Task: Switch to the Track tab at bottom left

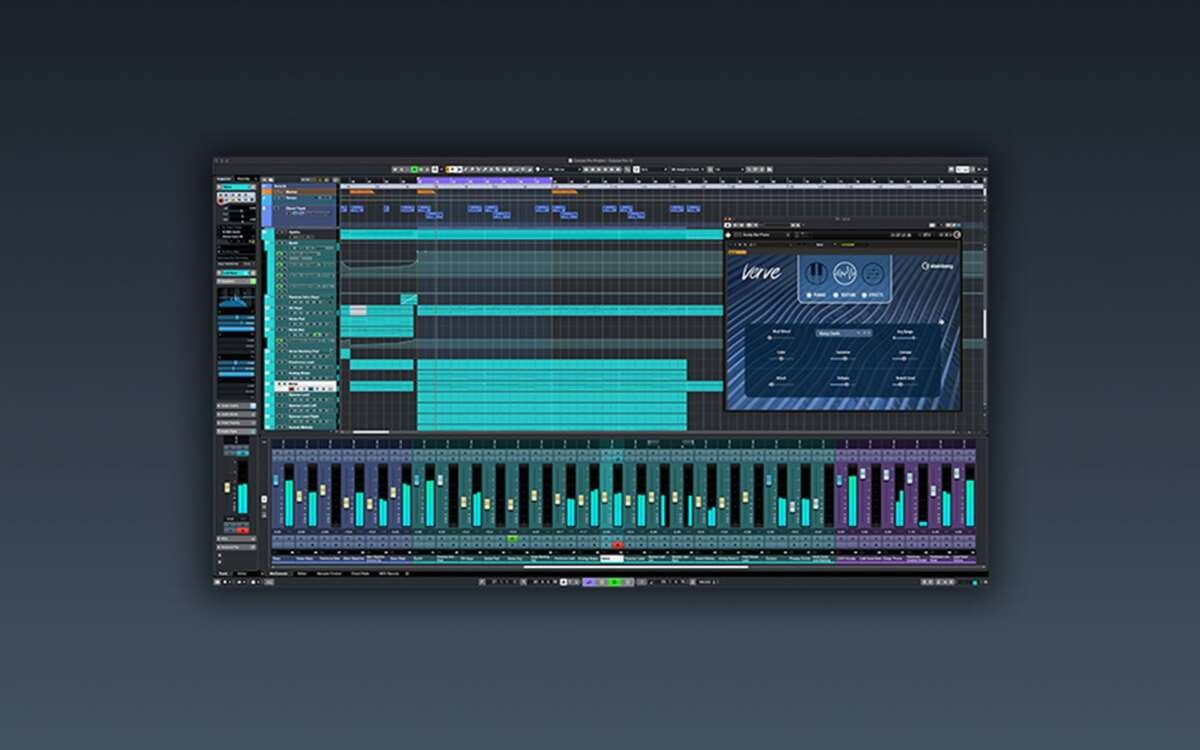Action: [x=224, y=573]
